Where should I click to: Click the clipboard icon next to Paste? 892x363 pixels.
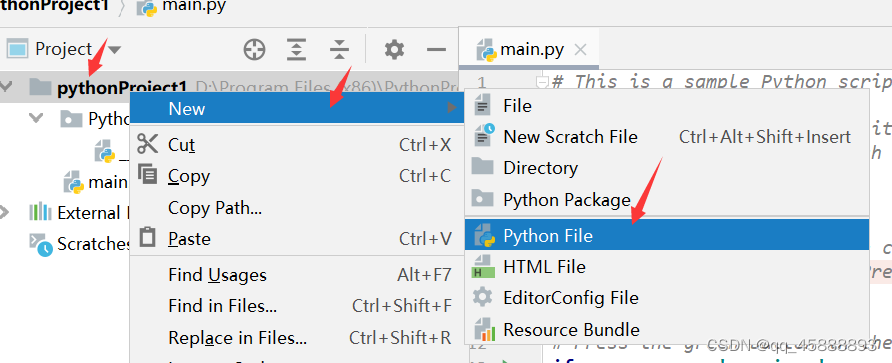tap(147, 237)
